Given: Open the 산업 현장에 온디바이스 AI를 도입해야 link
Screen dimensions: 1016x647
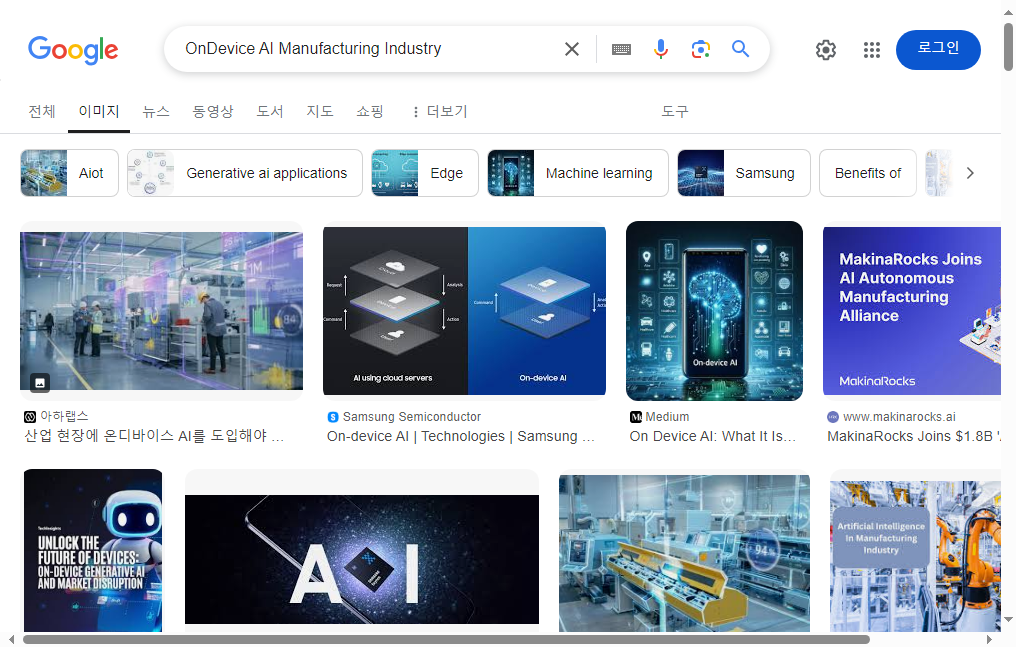Looking at the screenshot, I should tap(154, 436).
